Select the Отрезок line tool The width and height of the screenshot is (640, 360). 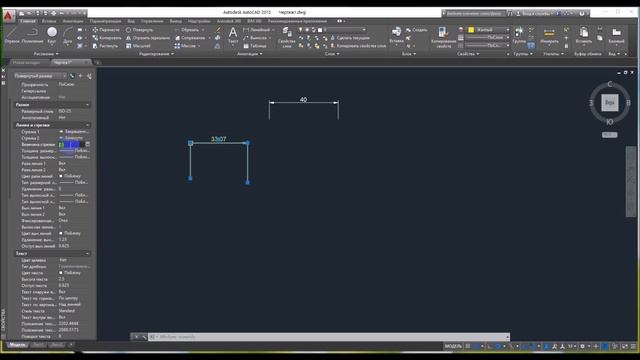click(x=12, y=35)
